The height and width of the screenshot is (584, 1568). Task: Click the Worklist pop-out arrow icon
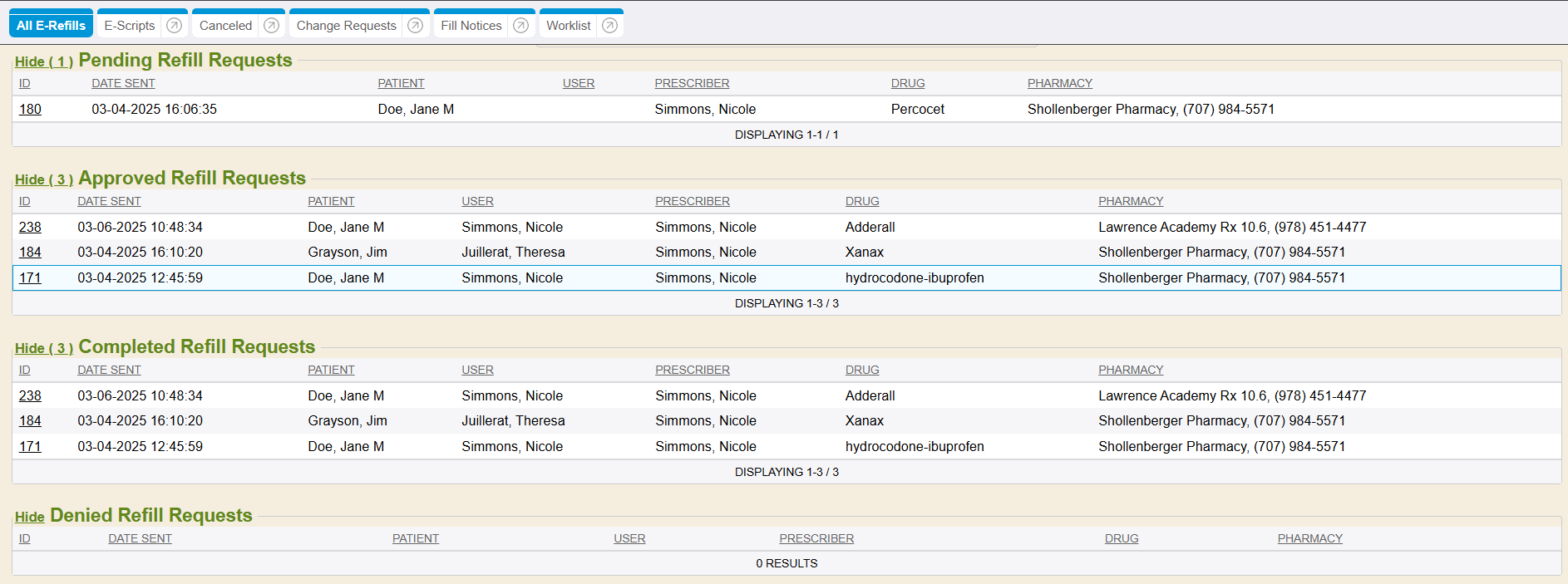pyautogui.click(x=609, y=26)
